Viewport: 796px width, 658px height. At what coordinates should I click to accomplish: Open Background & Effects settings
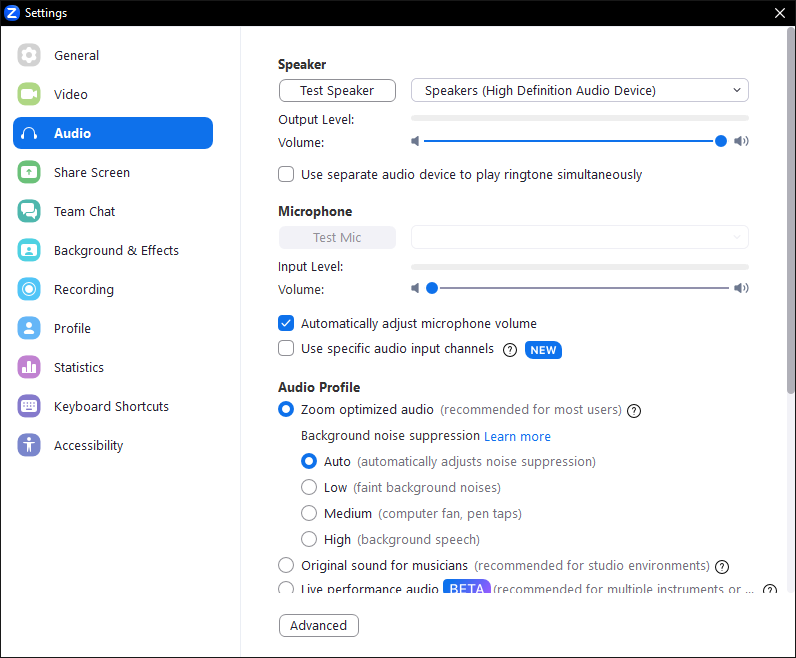pyautogui.click(x=113, y=250)
